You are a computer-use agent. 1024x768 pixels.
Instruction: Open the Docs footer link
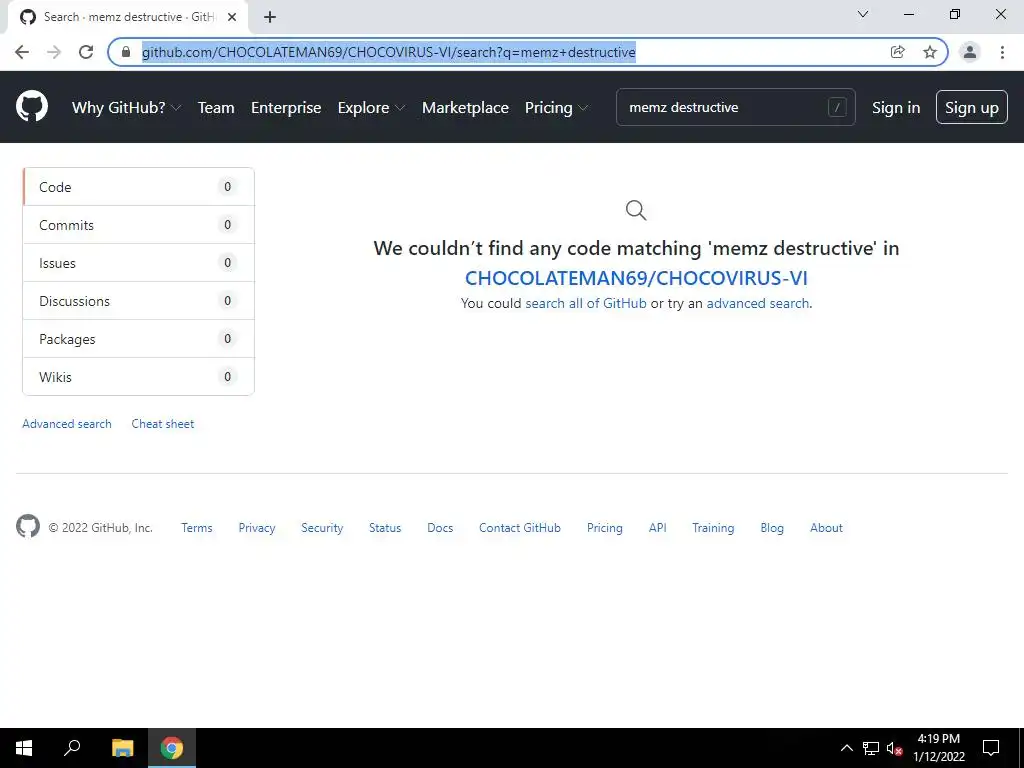[440, 528]
